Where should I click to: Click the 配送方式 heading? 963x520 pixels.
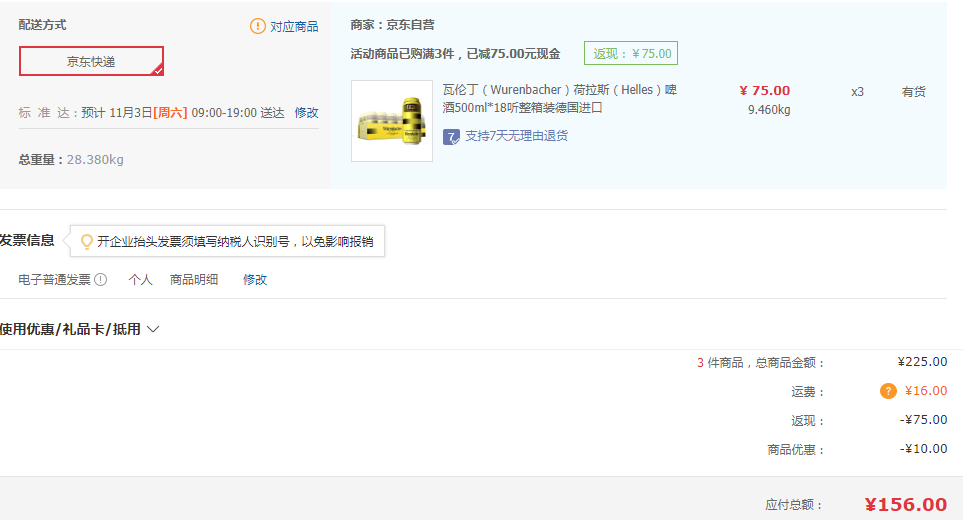[42, 25]
